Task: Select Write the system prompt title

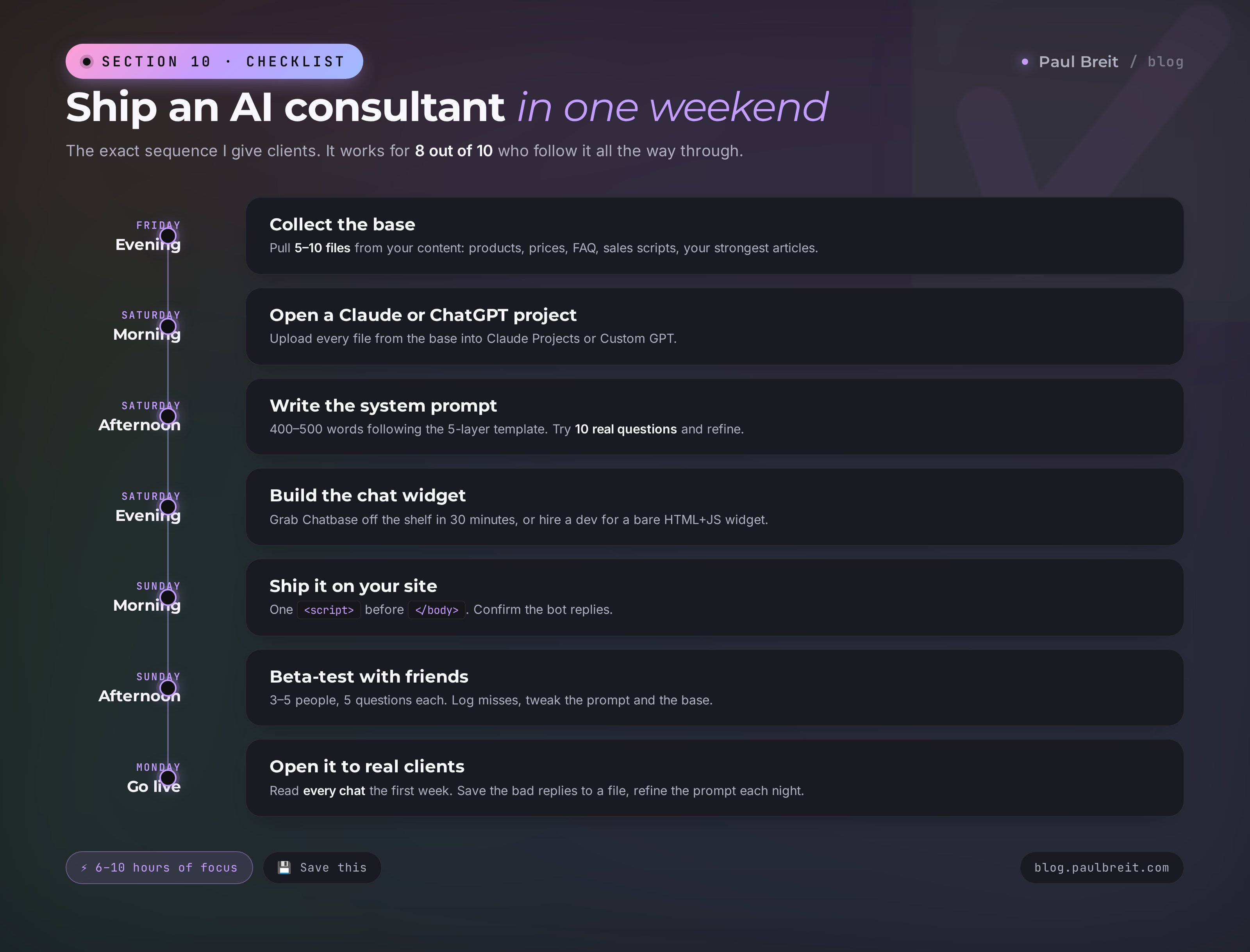Action: click(x=383, y=406)
